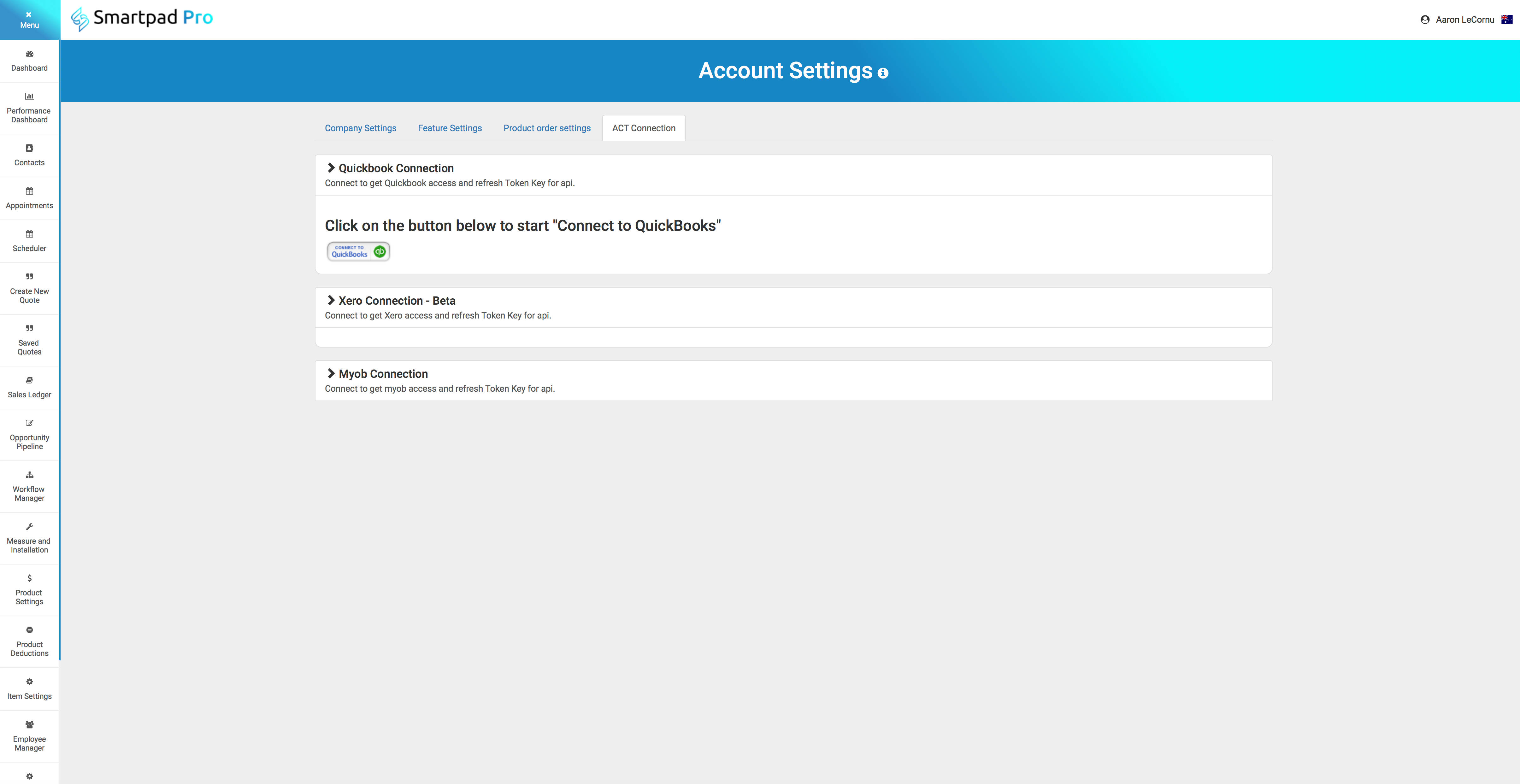Expand the Xero Connection chevron

point(331,300)
